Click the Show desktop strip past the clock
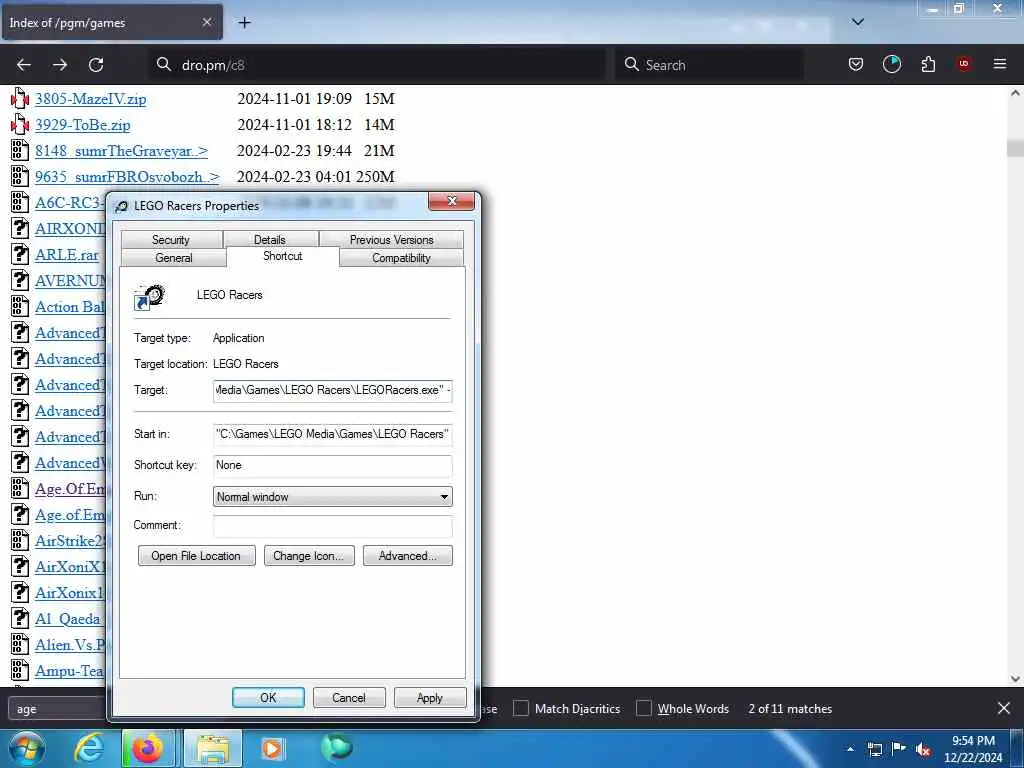Viewport: 1024px width, 768px height. (x=1017, y=748)
